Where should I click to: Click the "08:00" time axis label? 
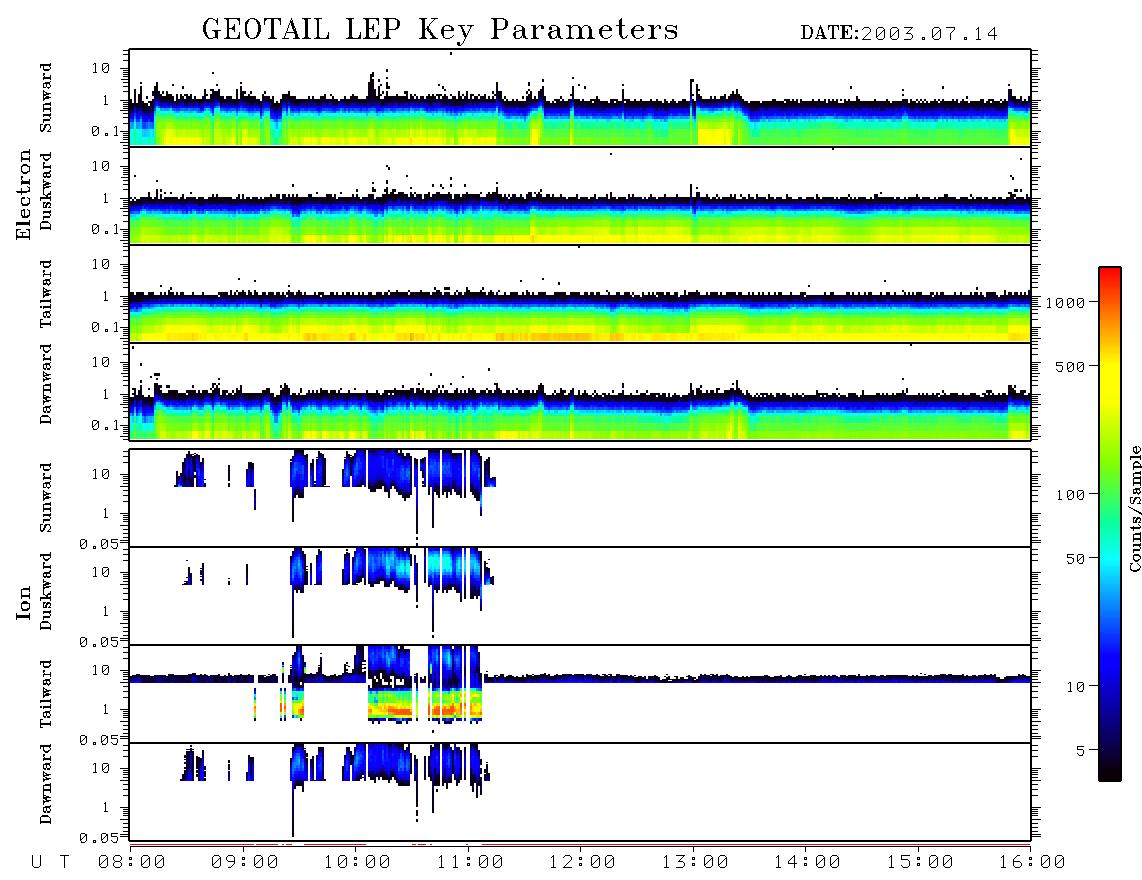tap(132, 862)
